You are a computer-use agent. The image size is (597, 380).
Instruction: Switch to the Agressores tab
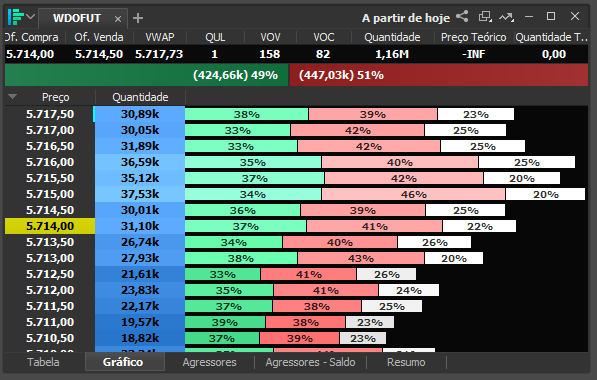coord(209,362)
